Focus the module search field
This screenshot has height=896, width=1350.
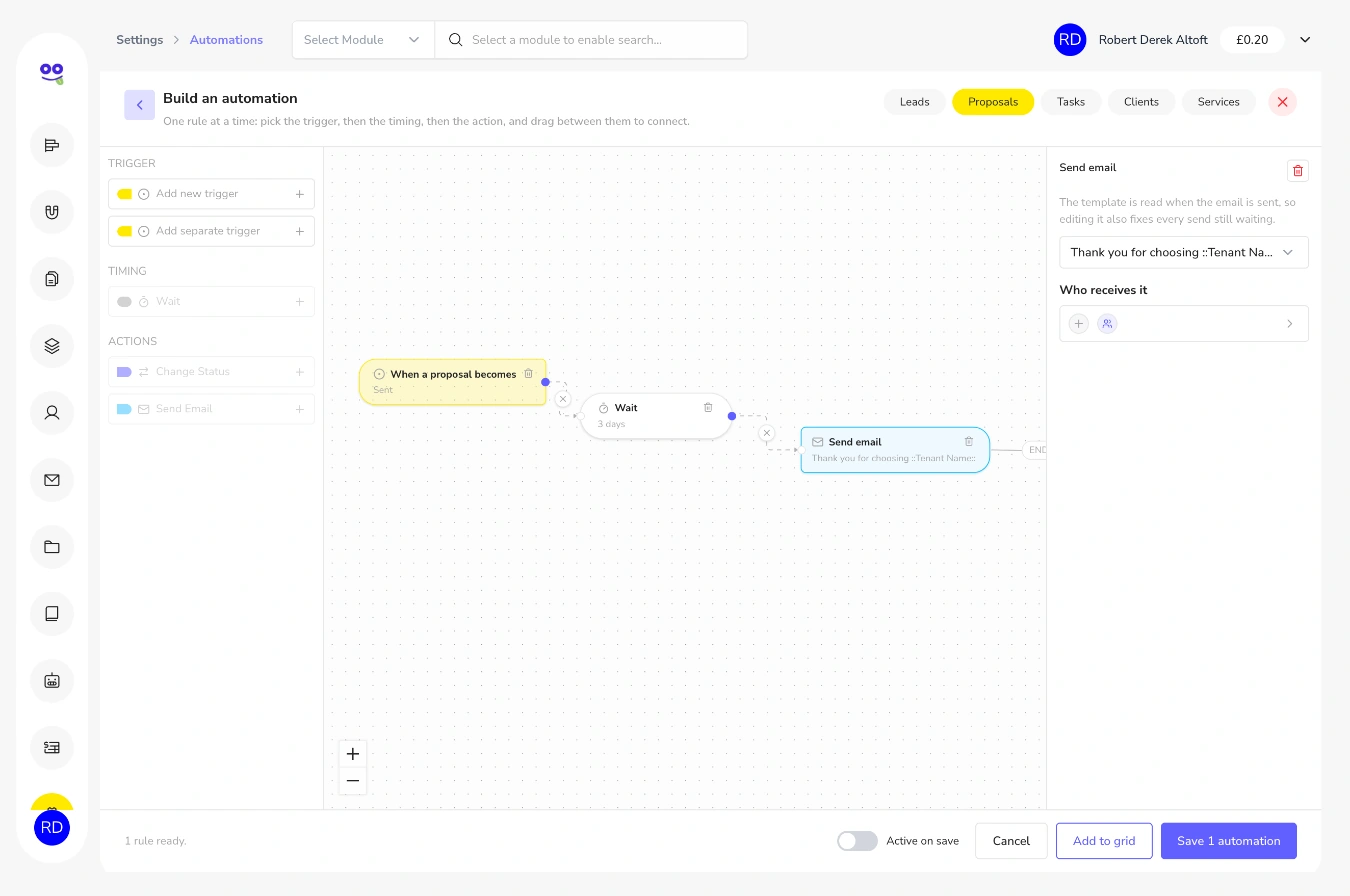tap(591, 40)
